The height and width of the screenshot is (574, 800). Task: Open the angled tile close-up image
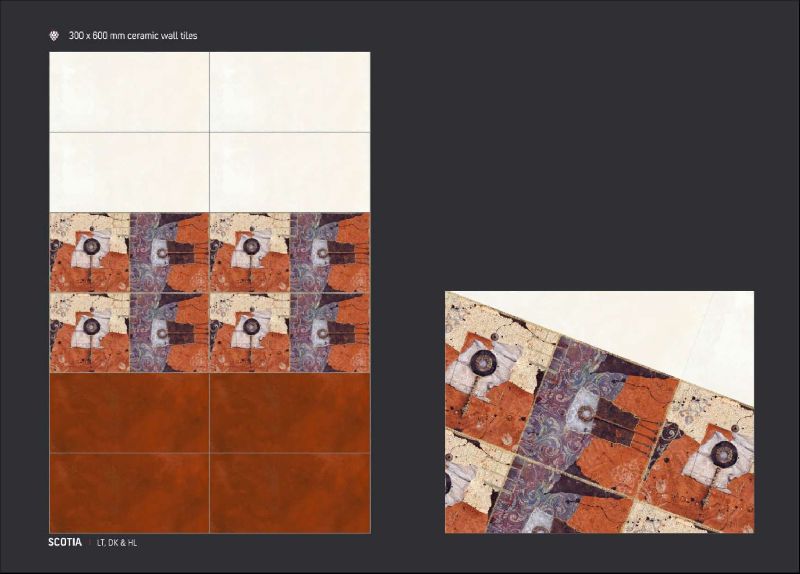coord(599,412)
